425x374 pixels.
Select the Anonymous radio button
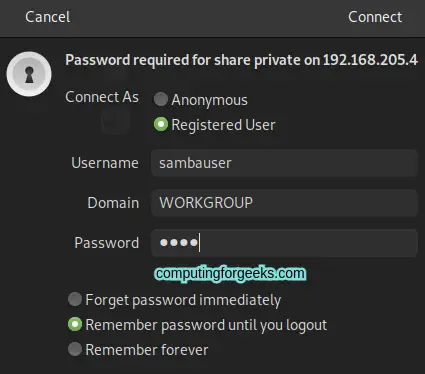[x=161, y=99]
